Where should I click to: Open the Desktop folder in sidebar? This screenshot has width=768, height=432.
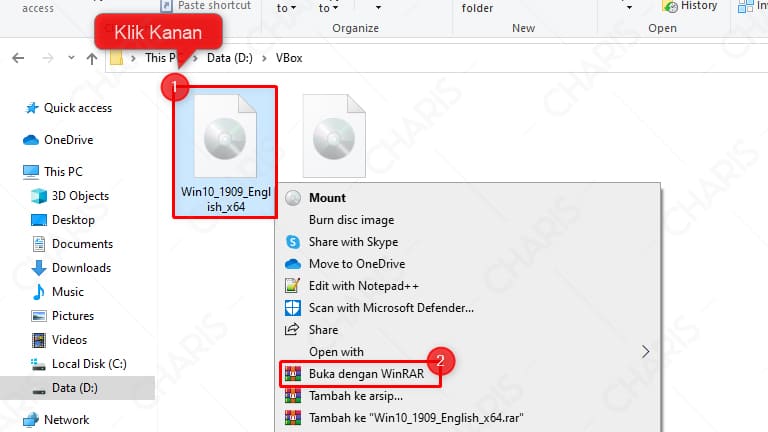pos(73,220)
